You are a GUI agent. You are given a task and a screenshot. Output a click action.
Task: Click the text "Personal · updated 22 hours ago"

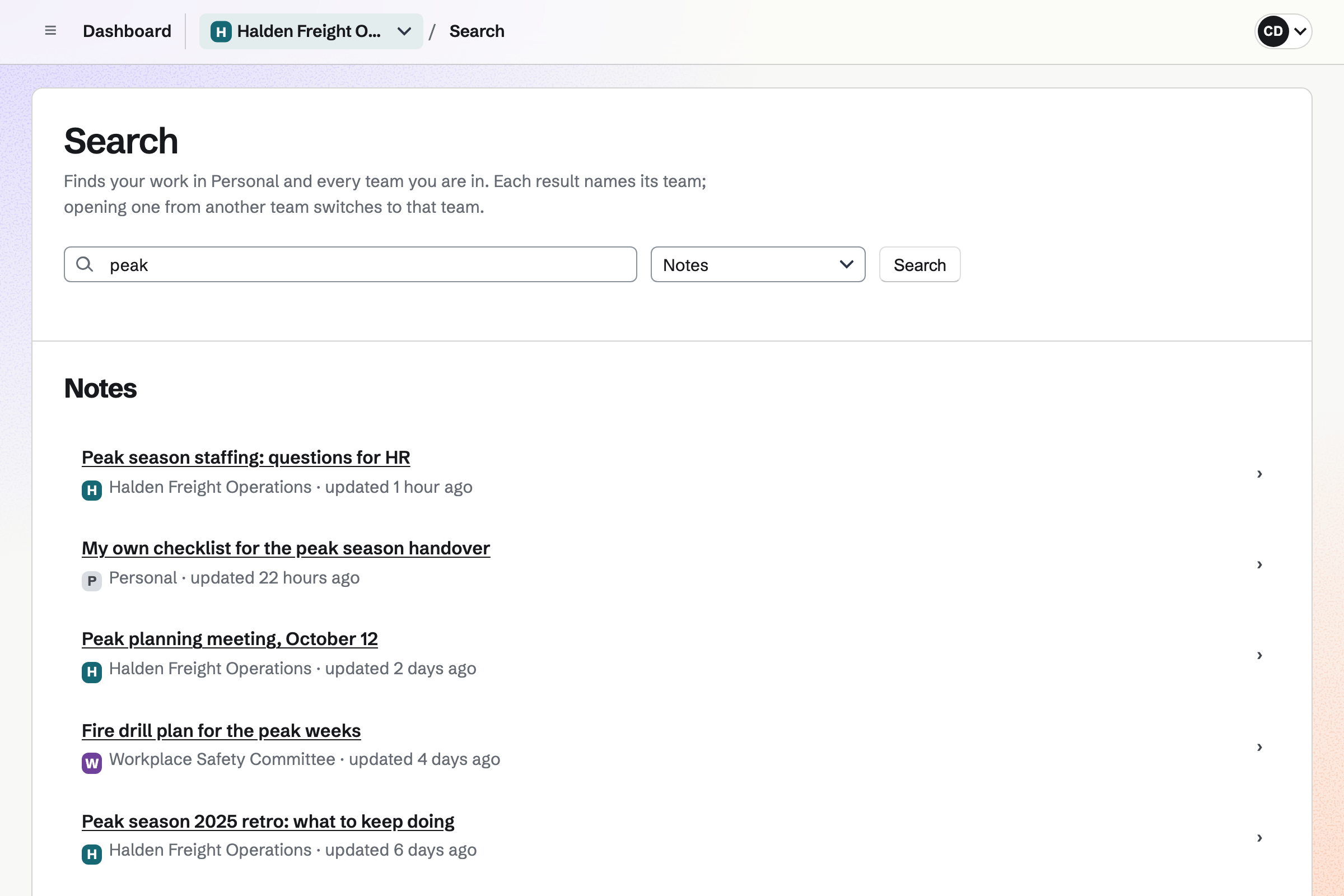click(x=234, y=578)
